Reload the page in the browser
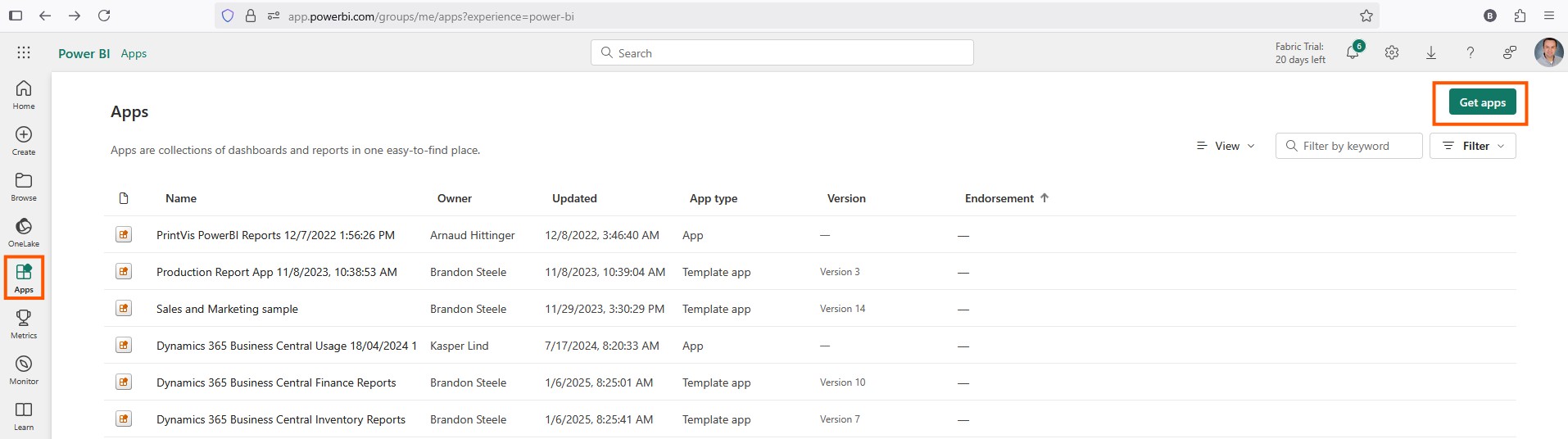The width and height of the screenshot is (1568, 439). pos(104,16)
